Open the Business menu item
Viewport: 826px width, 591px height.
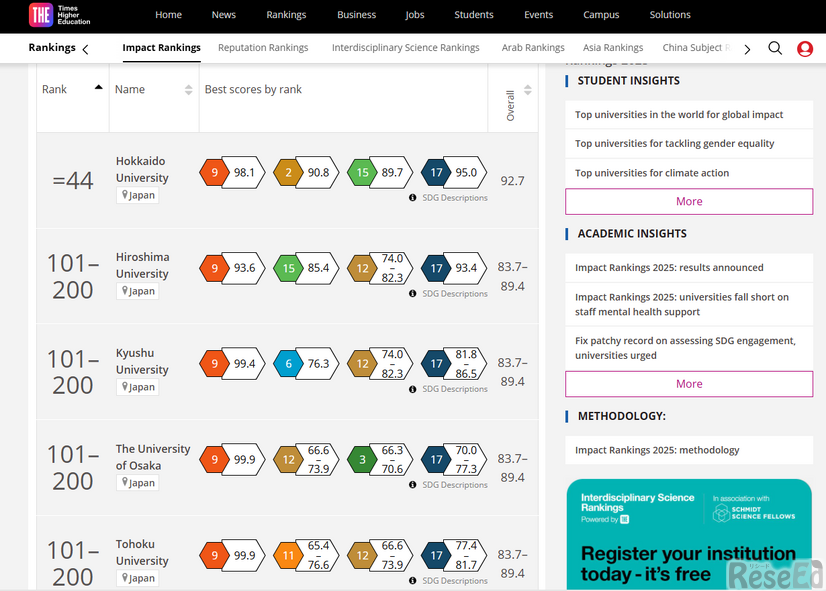click(357, 15)
